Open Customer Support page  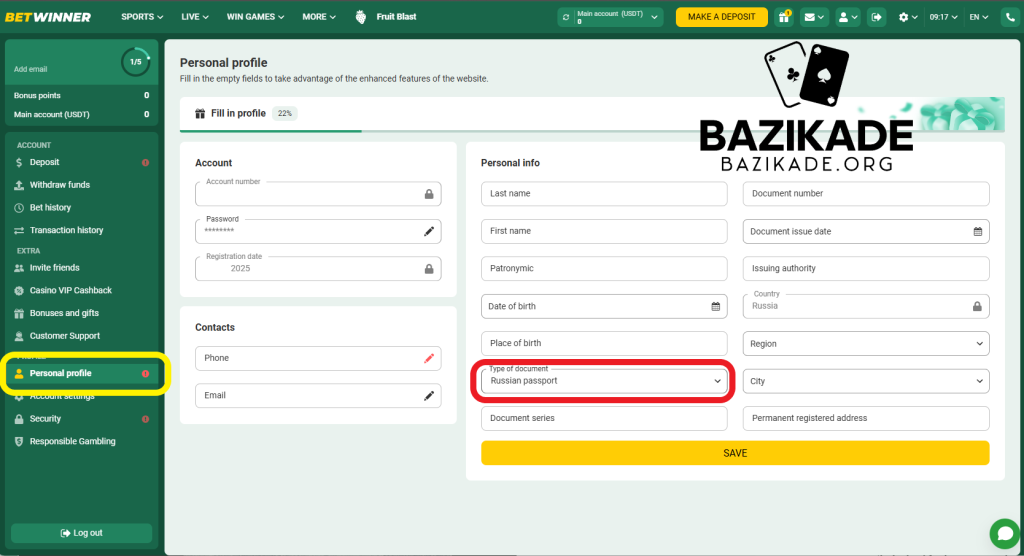click(x=81, y=336)
